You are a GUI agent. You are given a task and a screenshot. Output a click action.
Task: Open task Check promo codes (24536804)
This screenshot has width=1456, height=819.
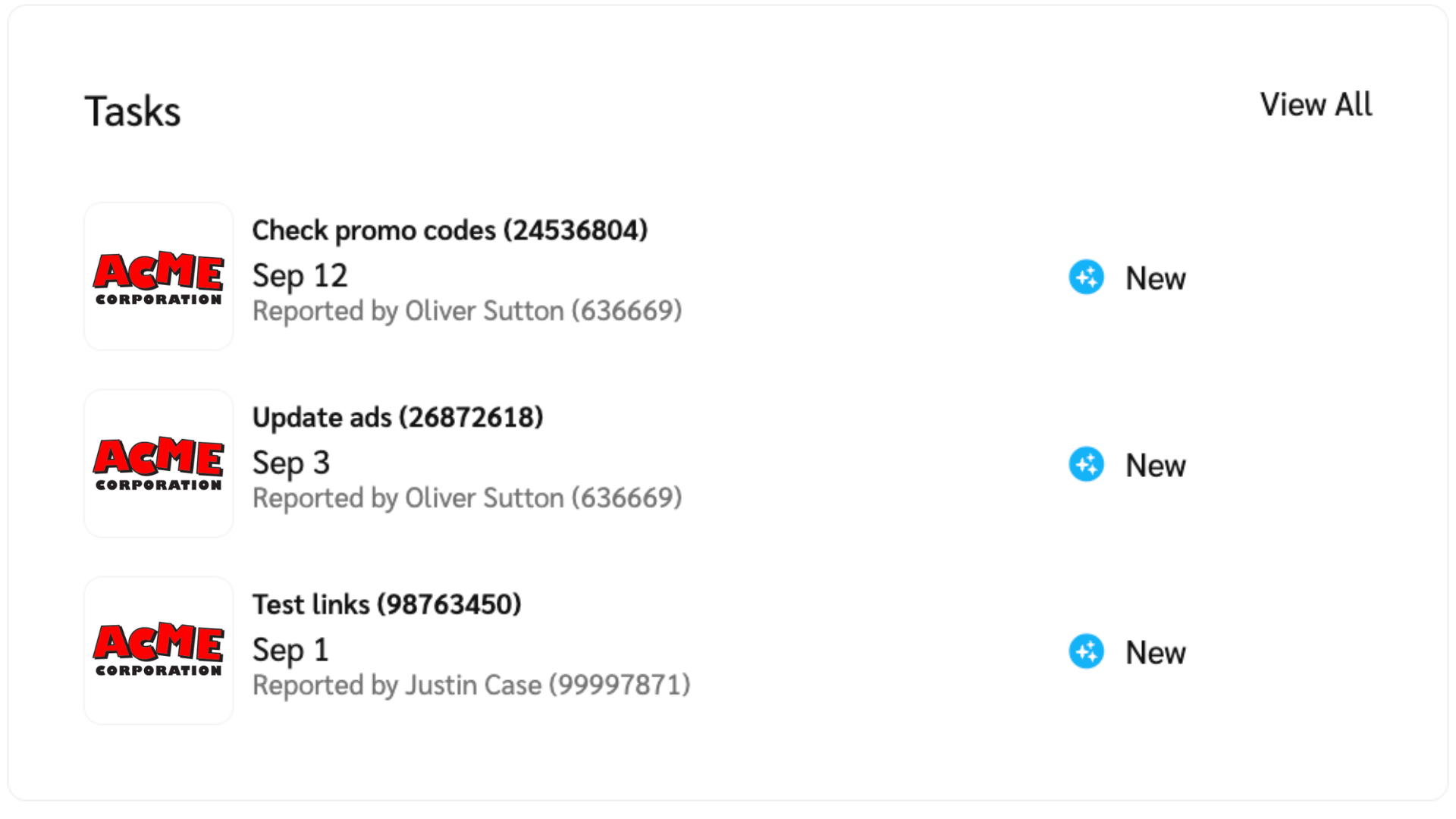tap(450, 231)
